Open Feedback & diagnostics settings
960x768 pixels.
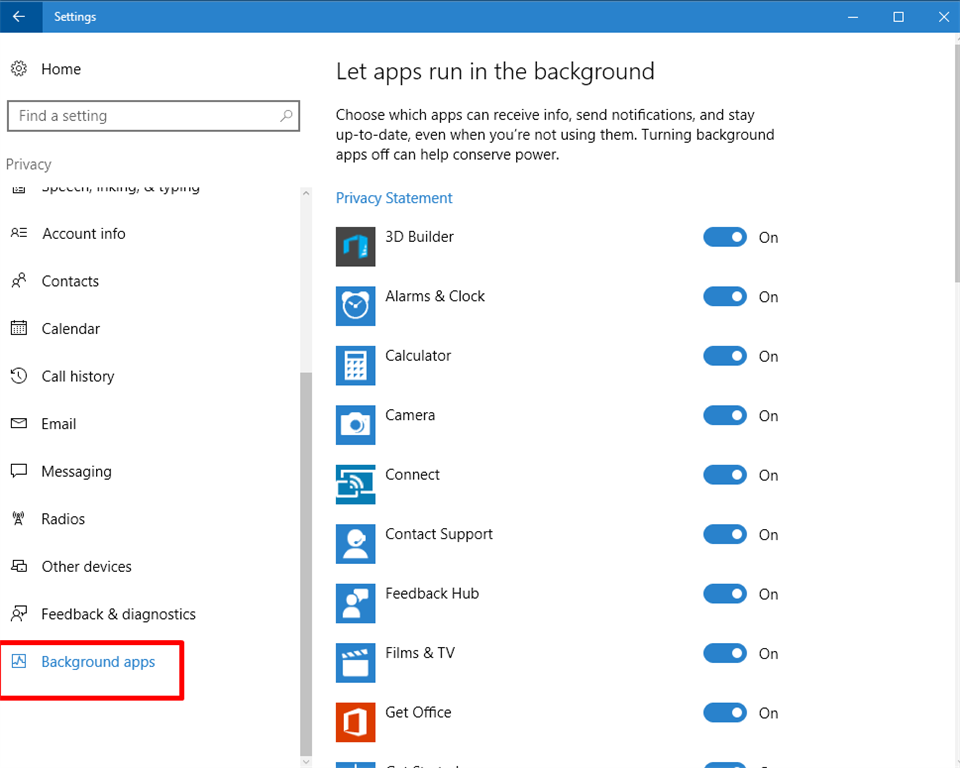118,614
